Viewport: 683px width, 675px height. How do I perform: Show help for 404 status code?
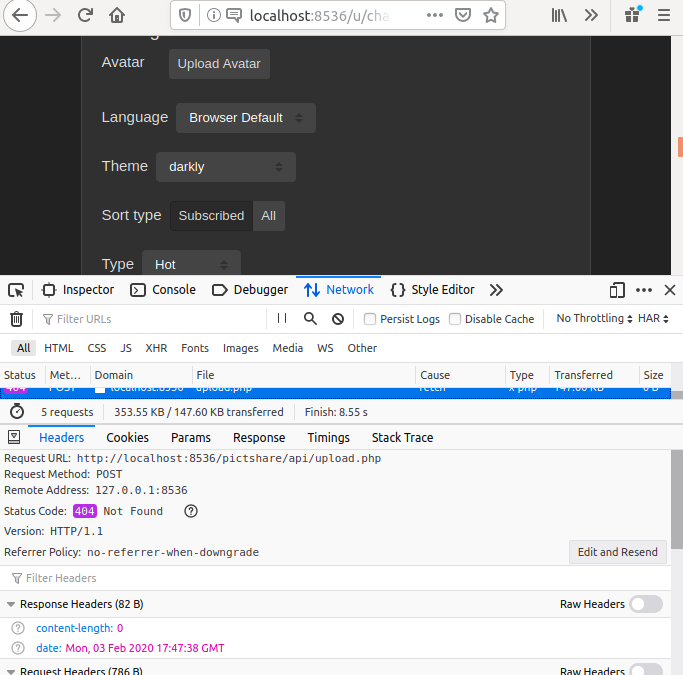coord(191,511)
